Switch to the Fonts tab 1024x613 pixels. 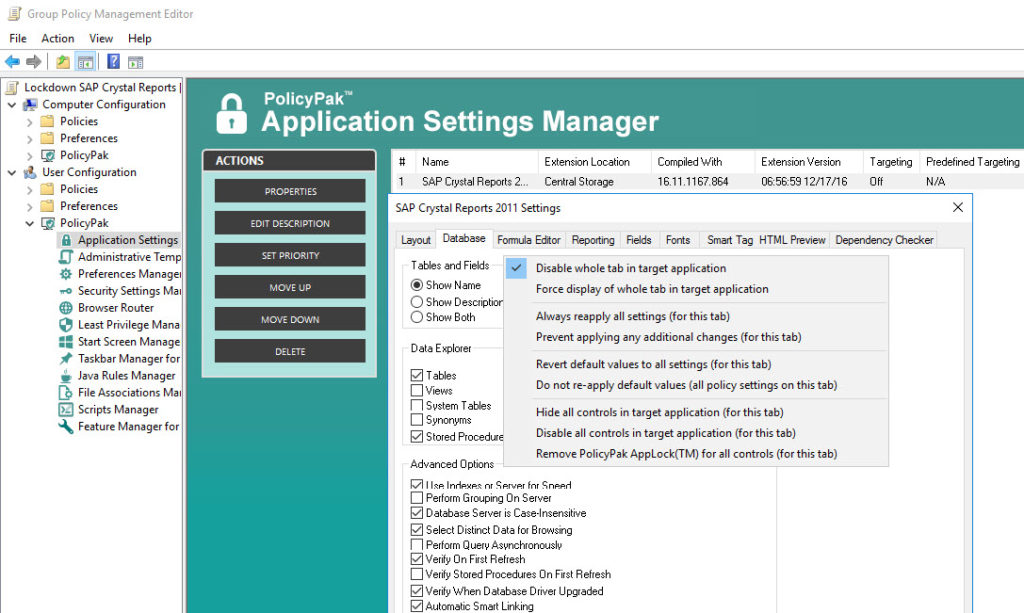[x=678, y=240]
